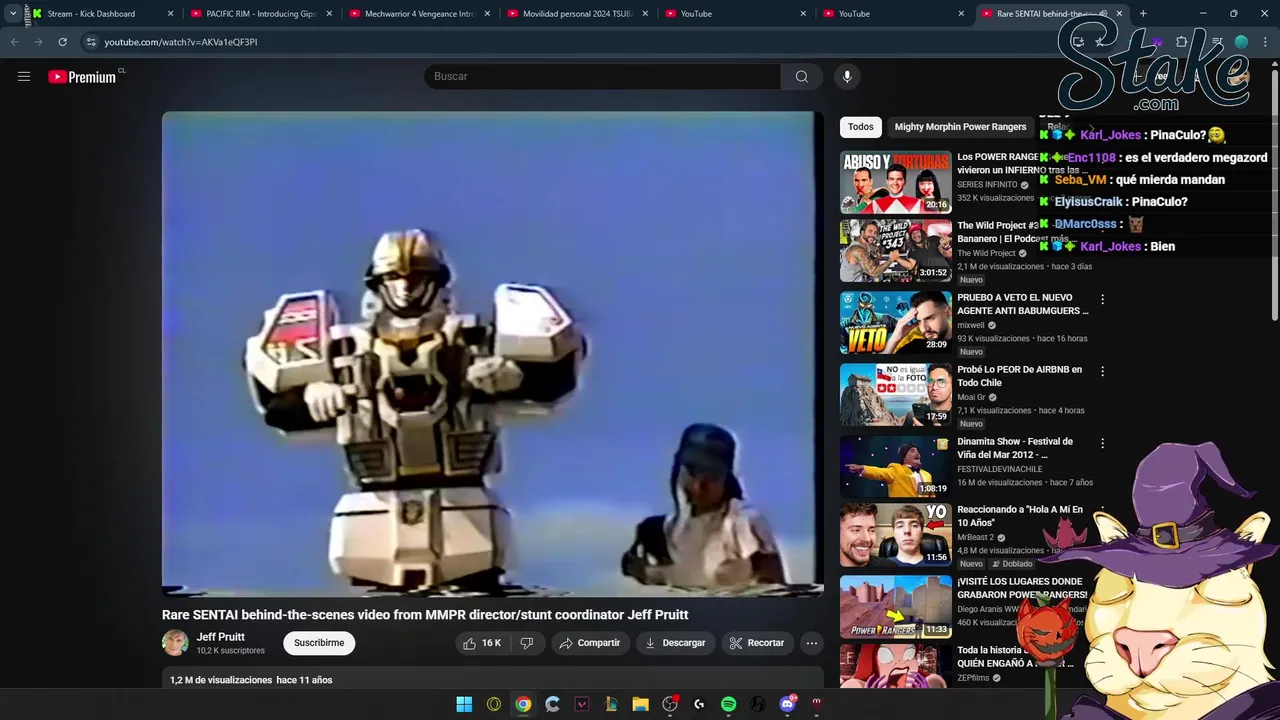
Task: Open a new browser tab
Action: coord(1143,14)
